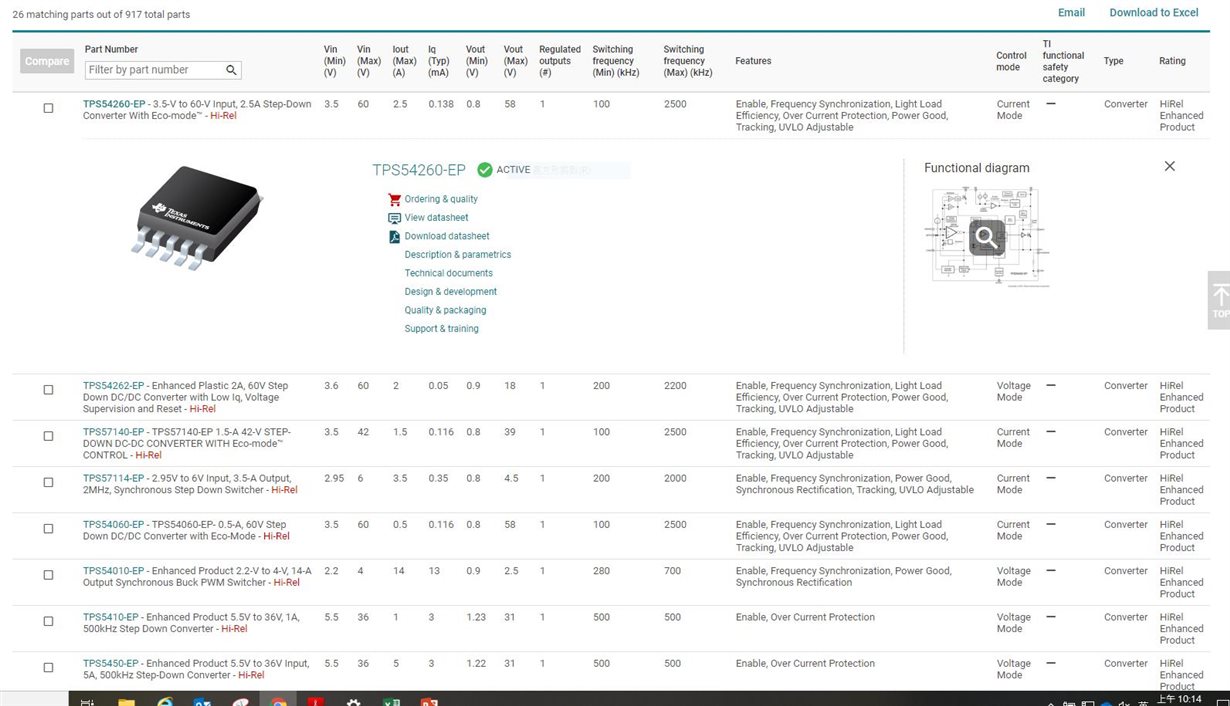Mark the TPS54010-EP checkbox

tap(48, 575)
